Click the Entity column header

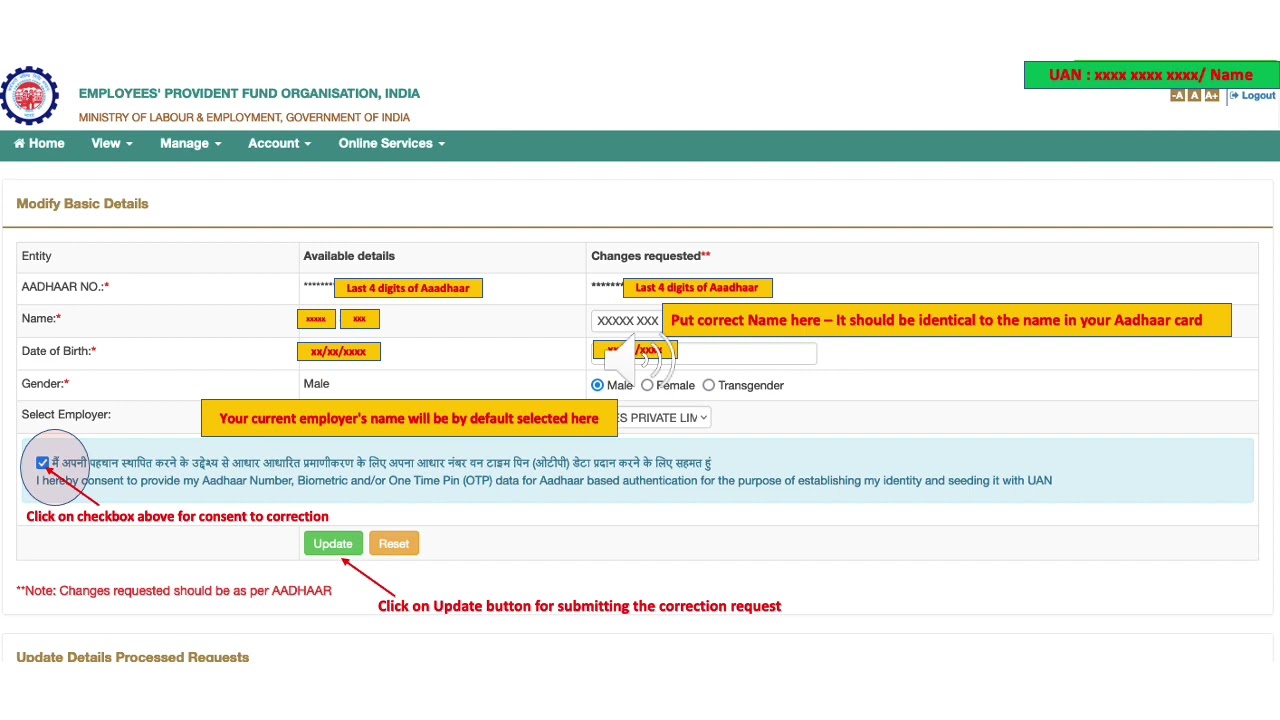[x=36, y=256]
